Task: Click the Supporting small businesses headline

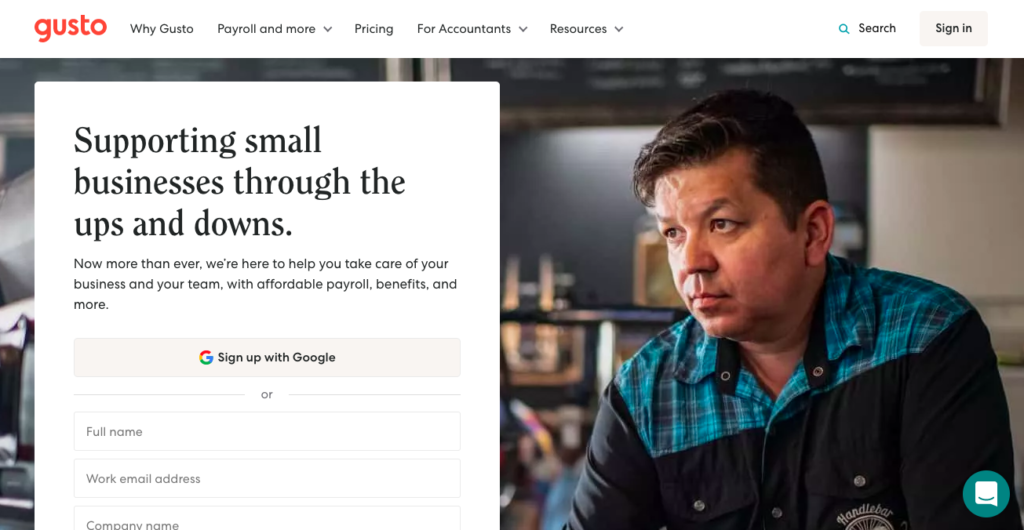Action: [240, 182]
